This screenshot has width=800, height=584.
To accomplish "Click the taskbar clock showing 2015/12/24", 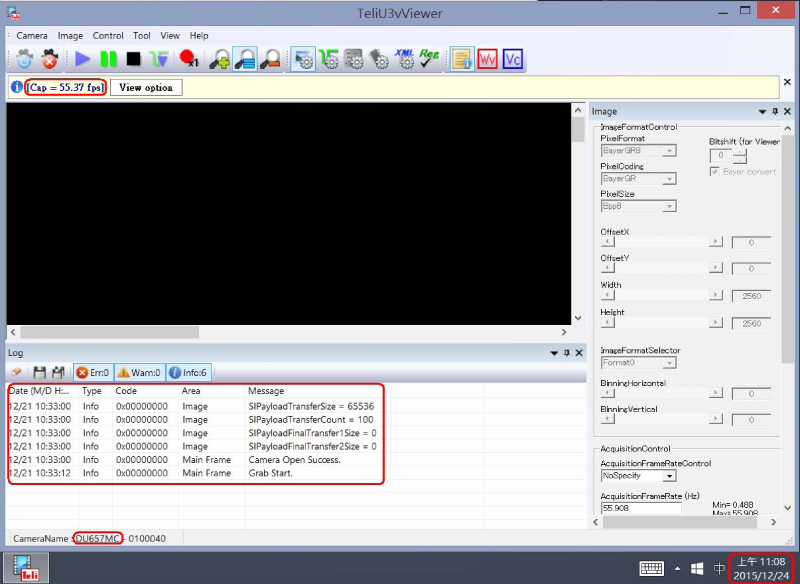I will pyautogui.click(x=761, y=567).
